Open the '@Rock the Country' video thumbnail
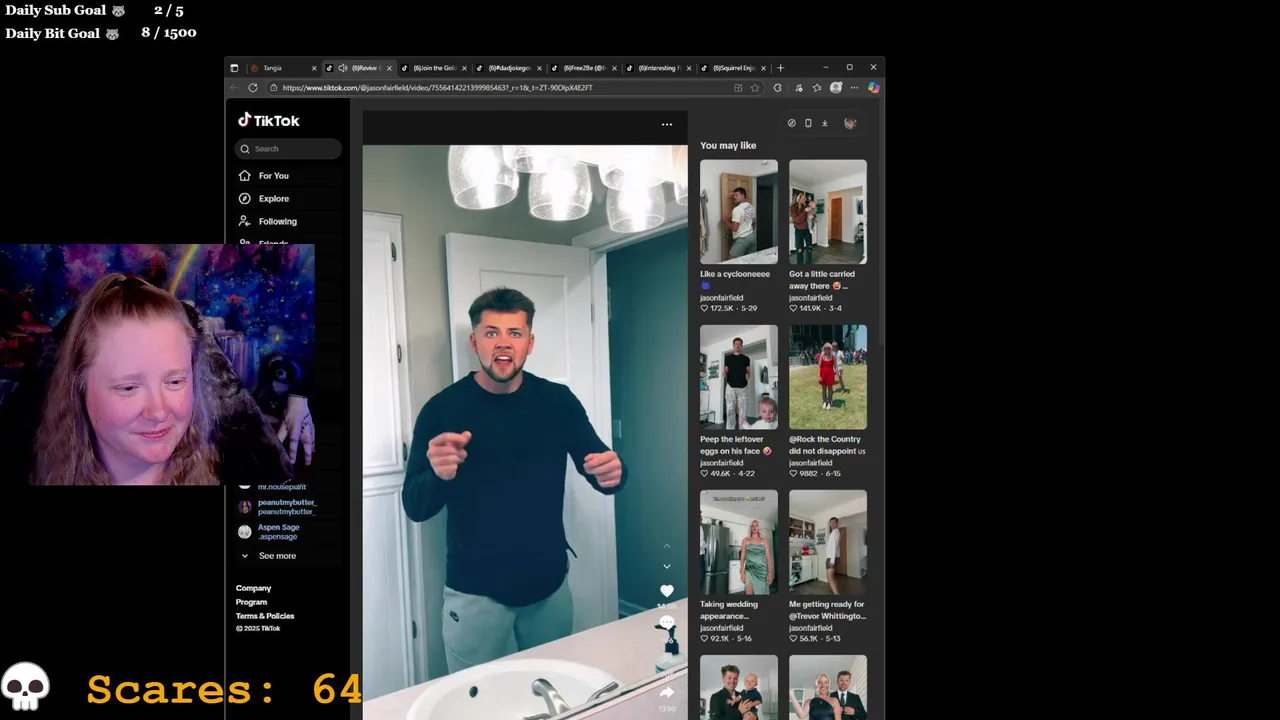The image size is (1280, 720). click(828, 377)
